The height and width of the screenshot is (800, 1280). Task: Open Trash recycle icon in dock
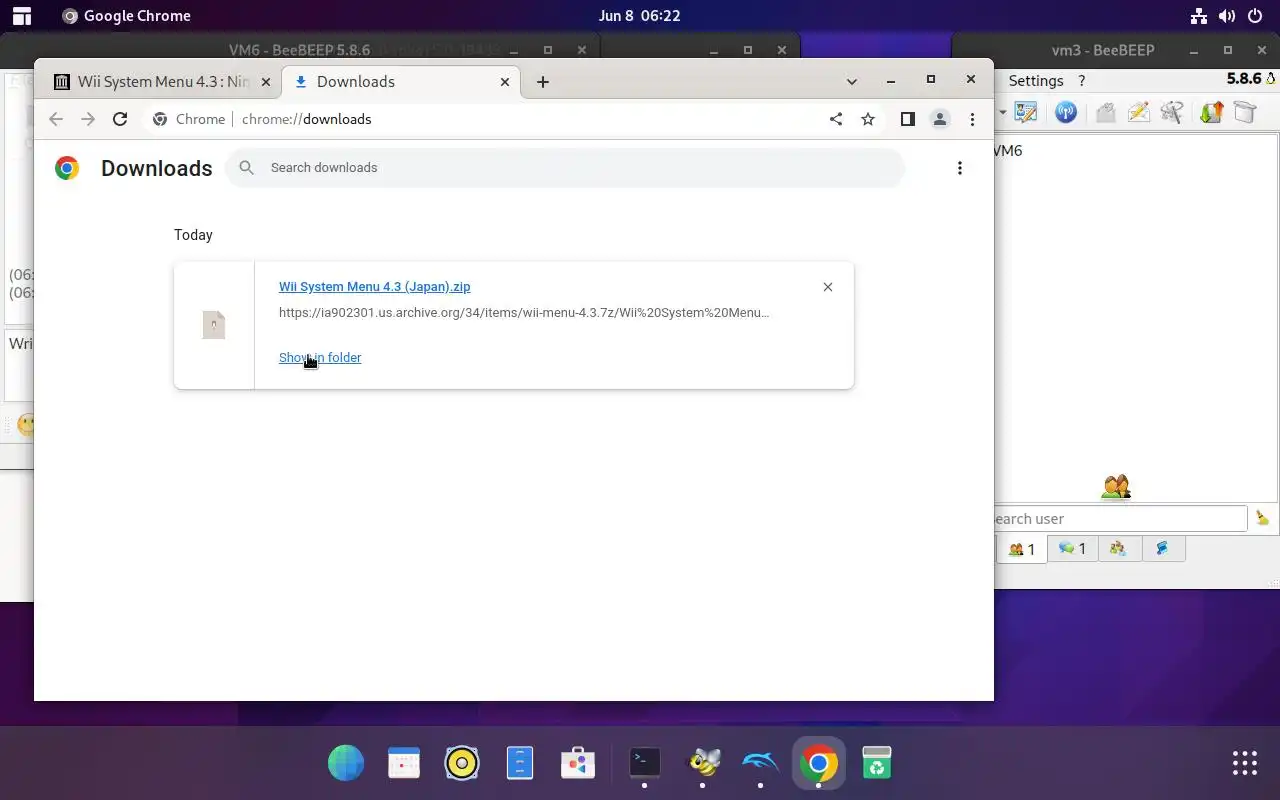877,763
